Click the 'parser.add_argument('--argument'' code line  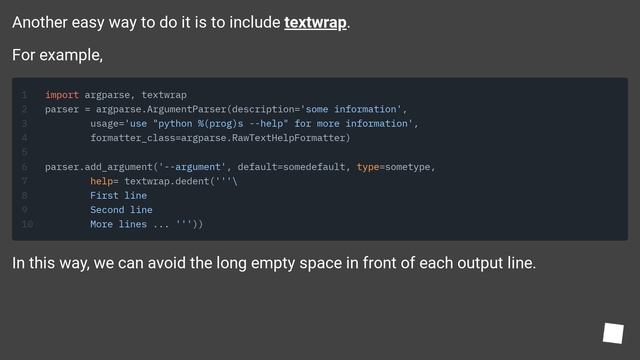pyautogui.click(x=240, y=167)
